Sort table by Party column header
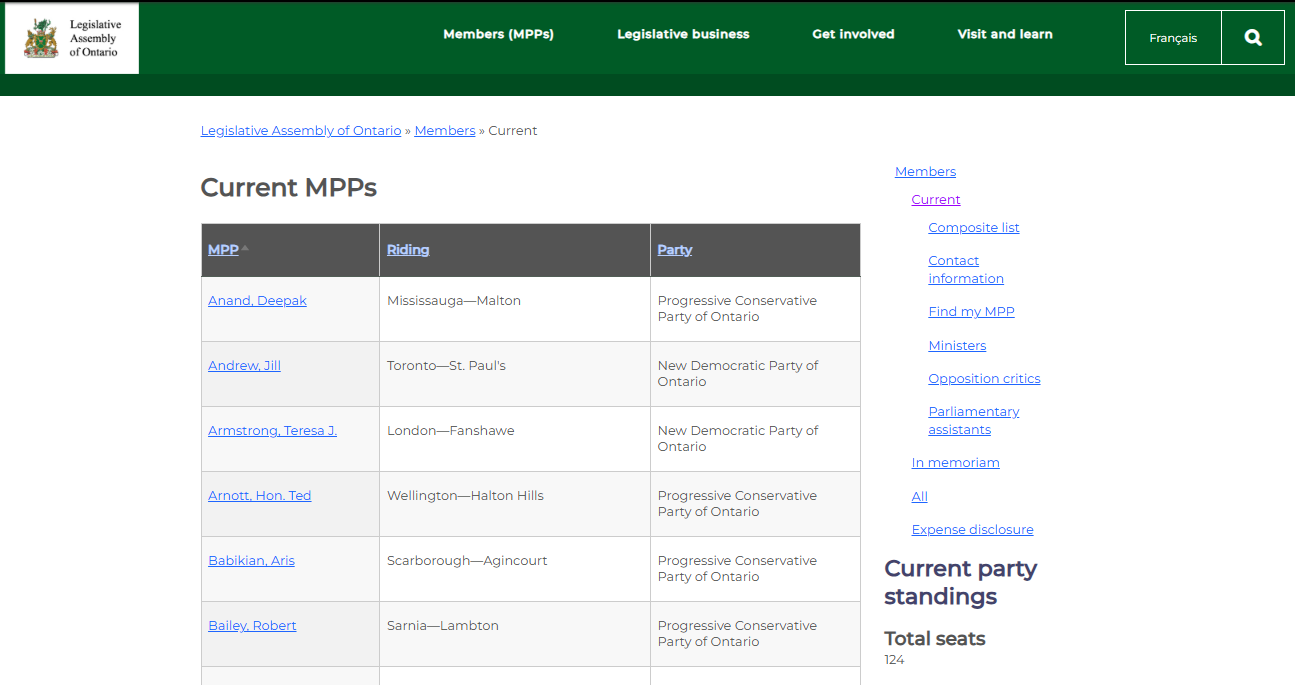Screen dimensions: 1295x685 (674, 250)
